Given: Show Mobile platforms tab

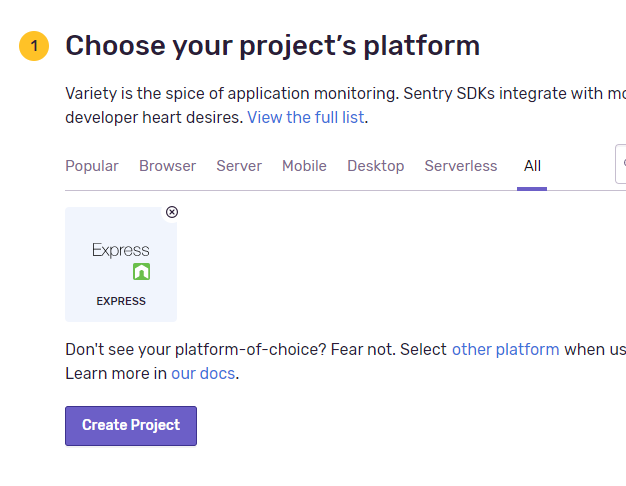Looking at the screenshot, I should pos(304,166).
